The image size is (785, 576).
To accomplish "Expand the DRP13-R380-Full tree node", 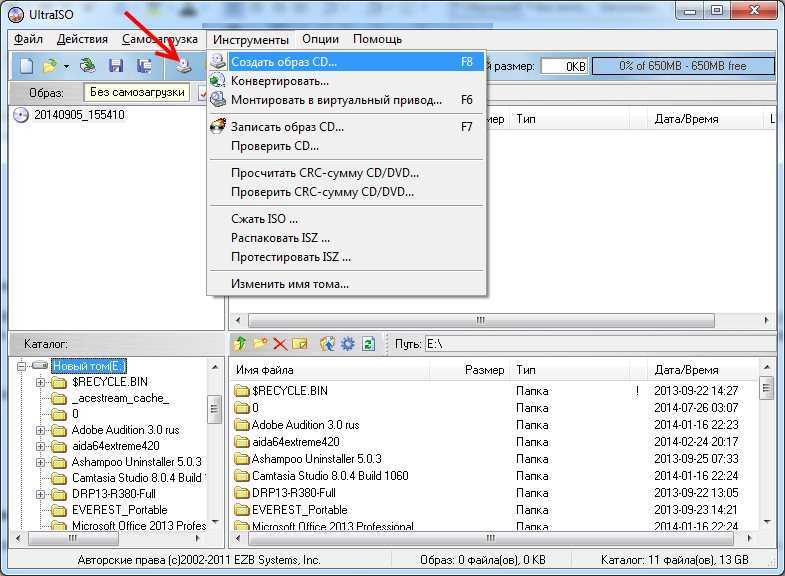I will [41, 494].
